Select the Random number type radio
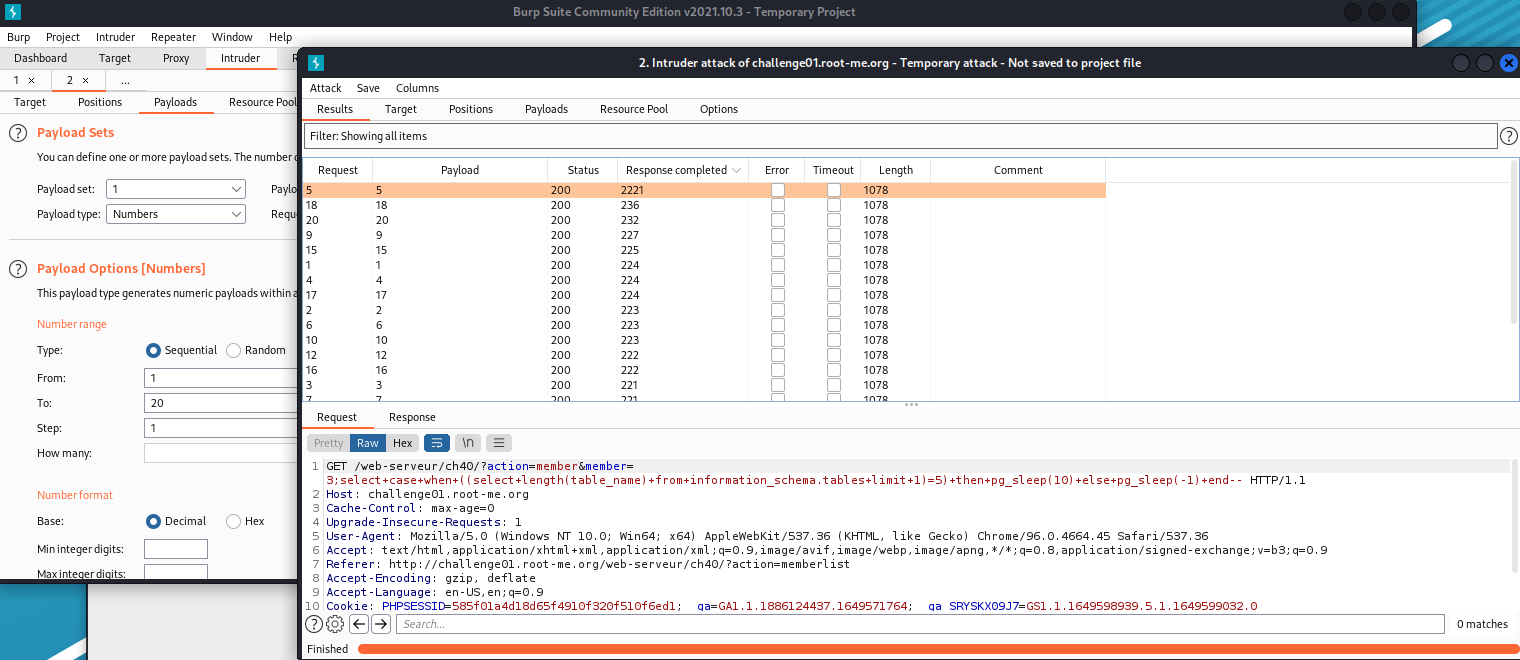 tap(233, 351)
